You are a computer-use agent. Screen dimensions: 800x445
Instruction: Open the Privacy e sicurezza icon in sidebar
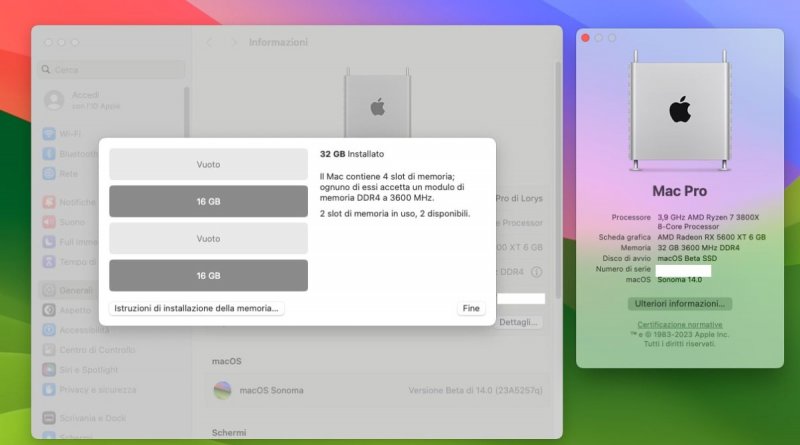pos(48,389)
